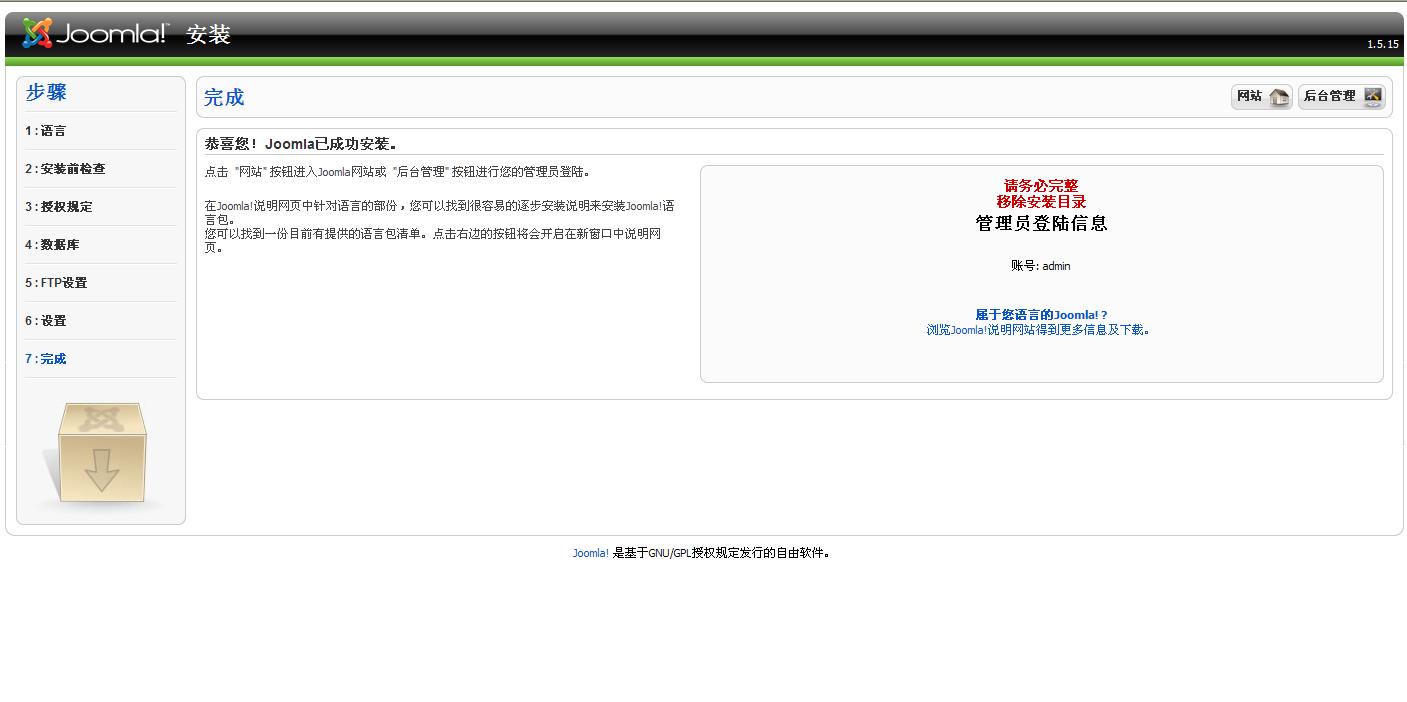Select step 3: 授权规定

click(x=59, y=207)
